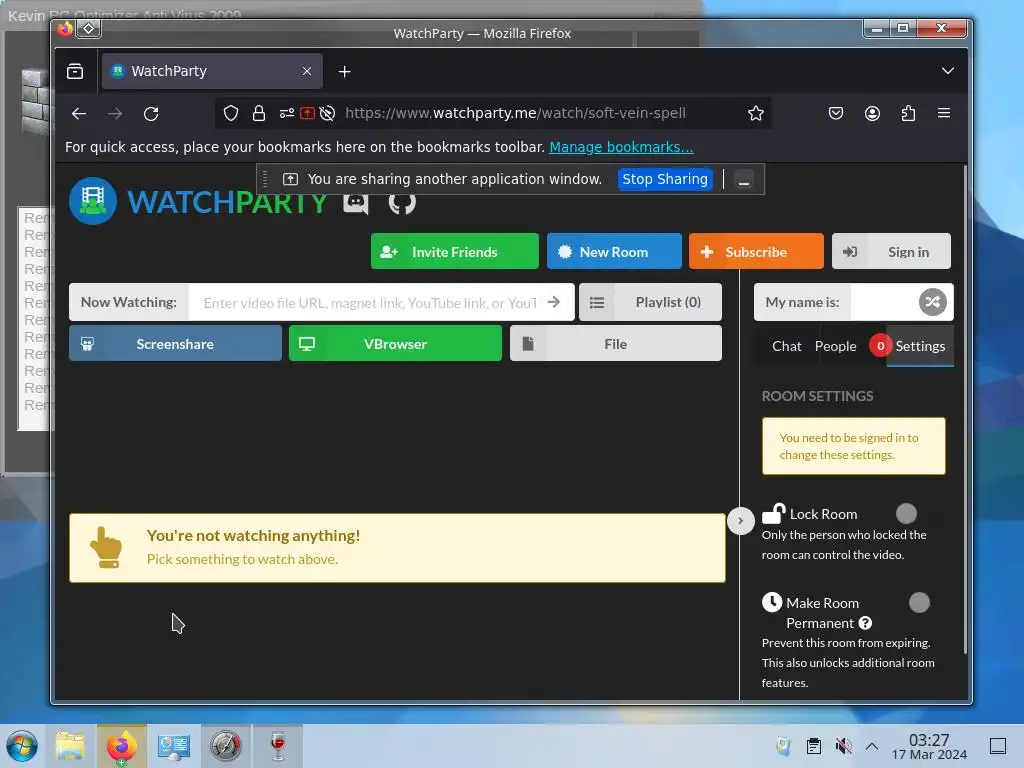The image size is (1024, 768).
Task: Click the show desktop notification button
Action: (x=998, y=746)
